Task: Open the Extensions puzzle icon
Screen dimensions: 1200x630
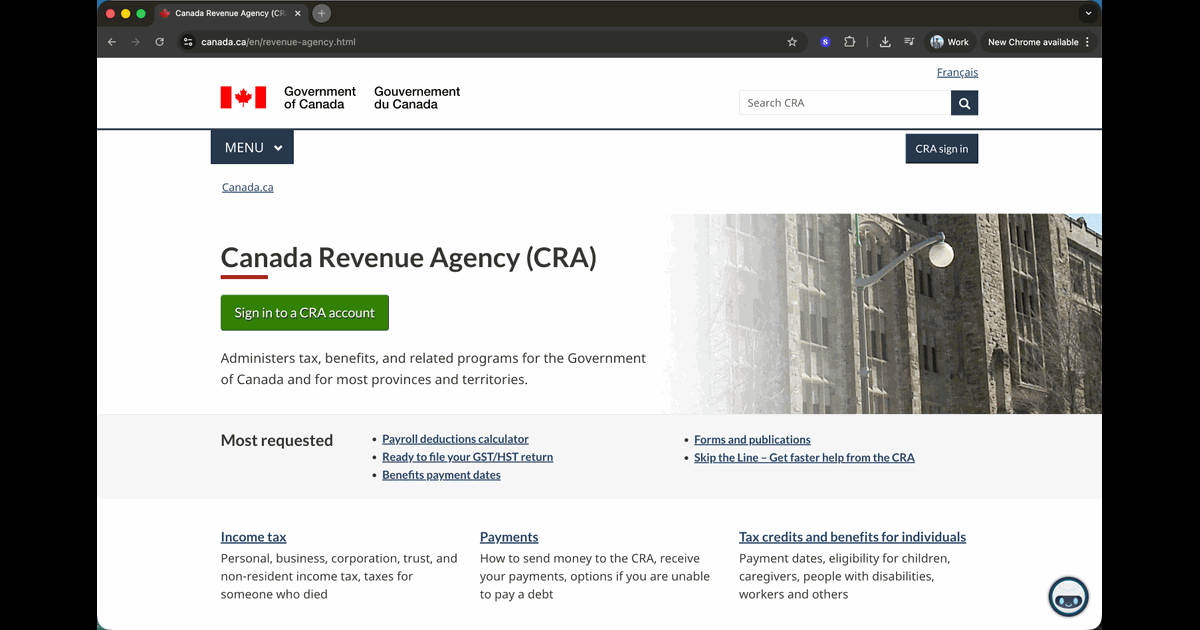Action: tap(850, 42)
